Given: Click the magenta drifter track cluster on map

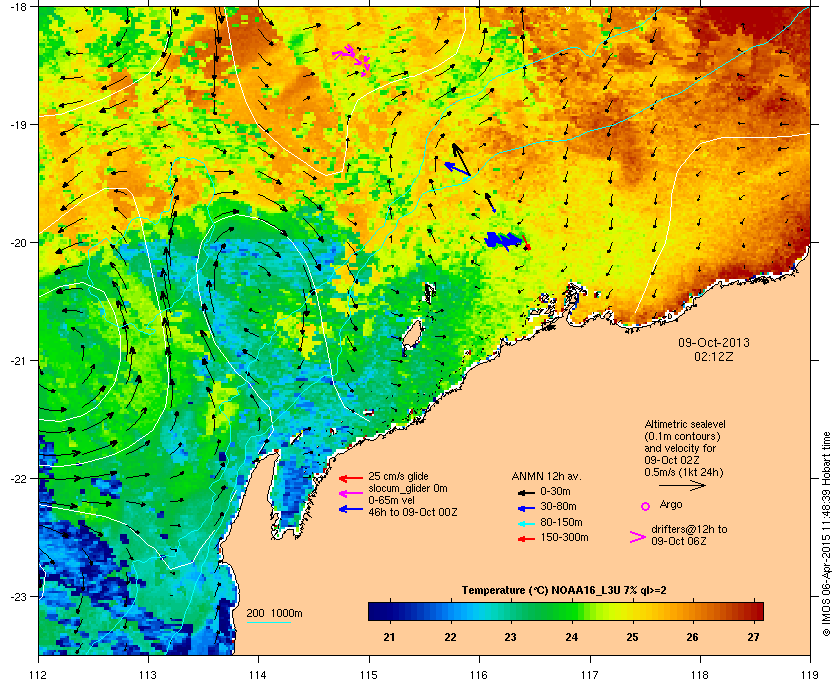Looking at the screenshot, I should pos(352,59).
